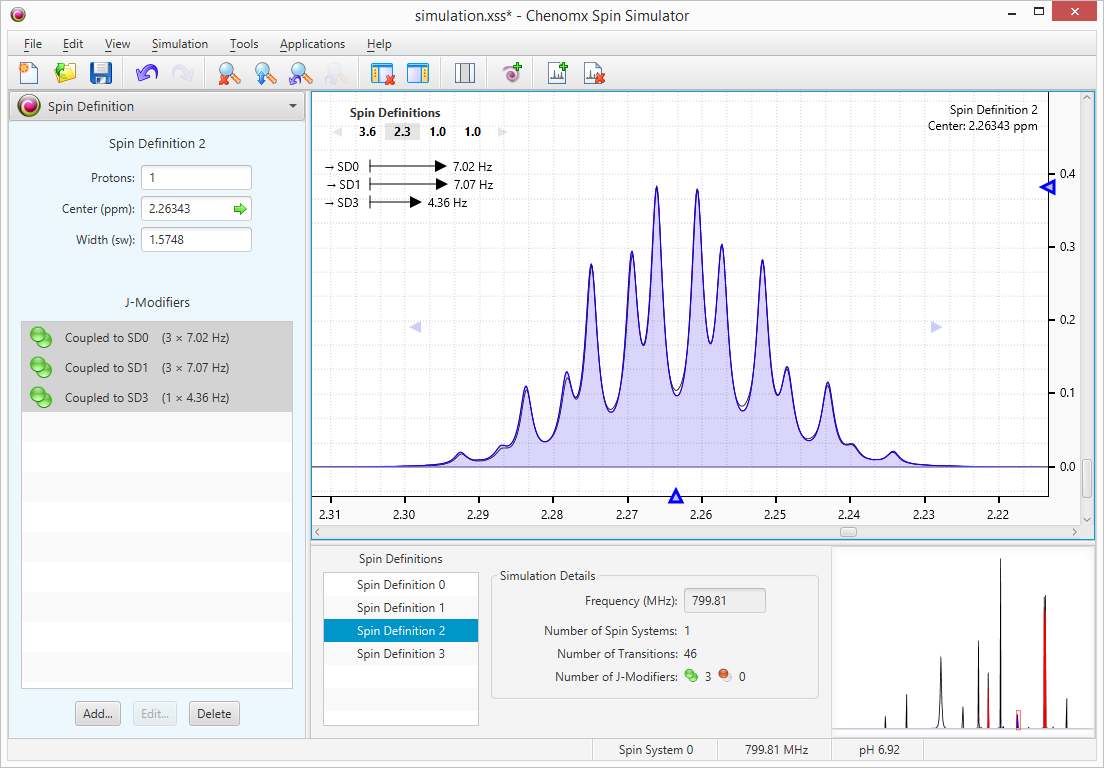Click the greyed redo arrow
The width and height of the screenshot is (1104, 768).
182,73
